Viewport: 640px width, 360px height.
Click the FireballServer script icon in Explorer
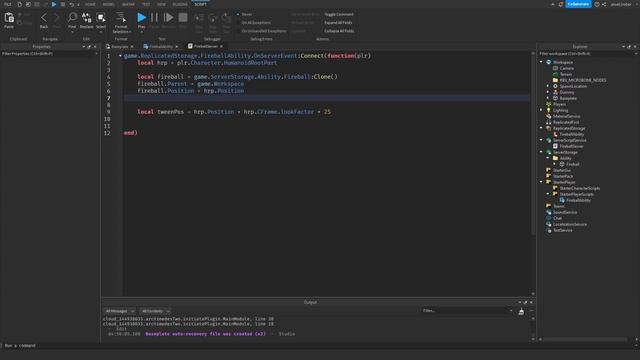(x=555, y=146)
